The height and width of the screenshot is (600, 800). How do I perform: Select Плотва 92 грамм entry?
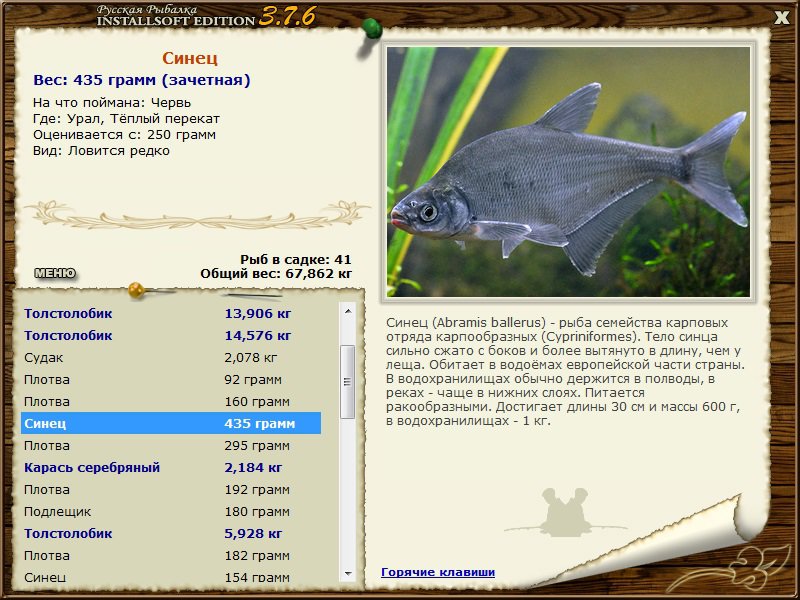(x=171, y=380)
